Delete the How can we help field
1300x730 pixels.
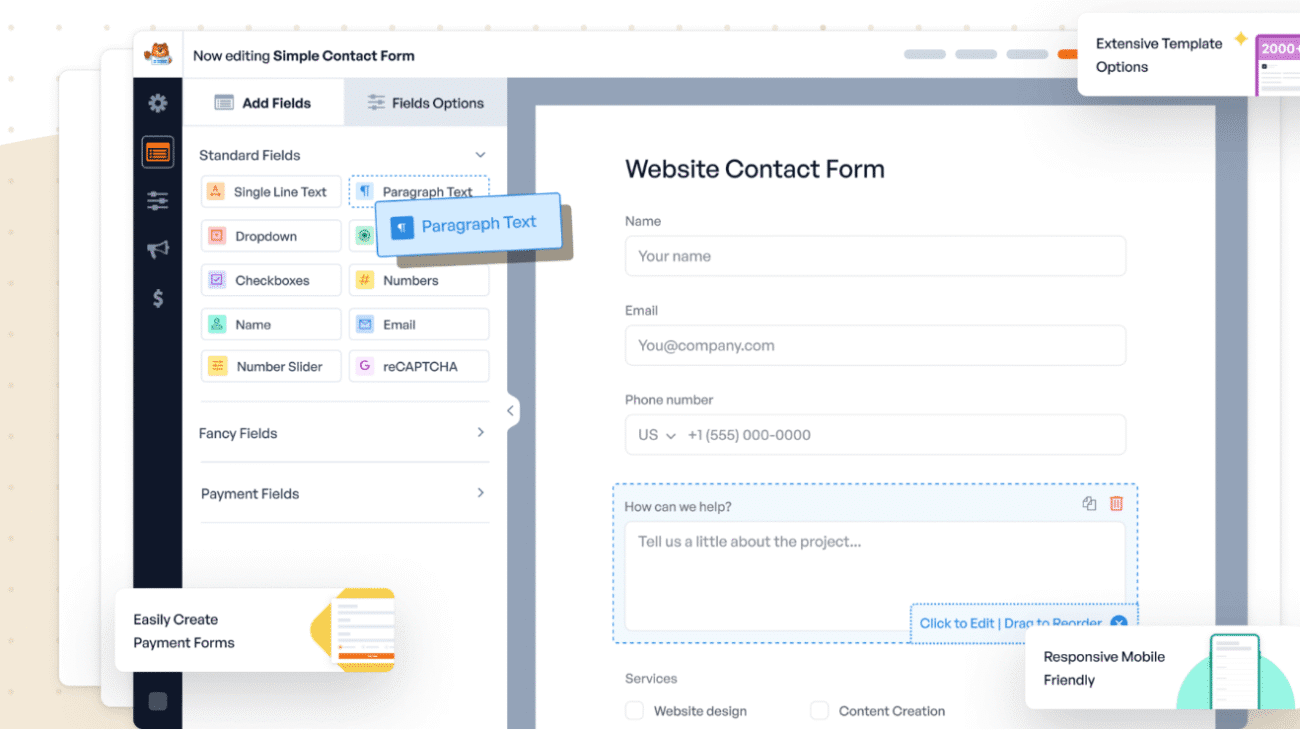(1116, 504)
